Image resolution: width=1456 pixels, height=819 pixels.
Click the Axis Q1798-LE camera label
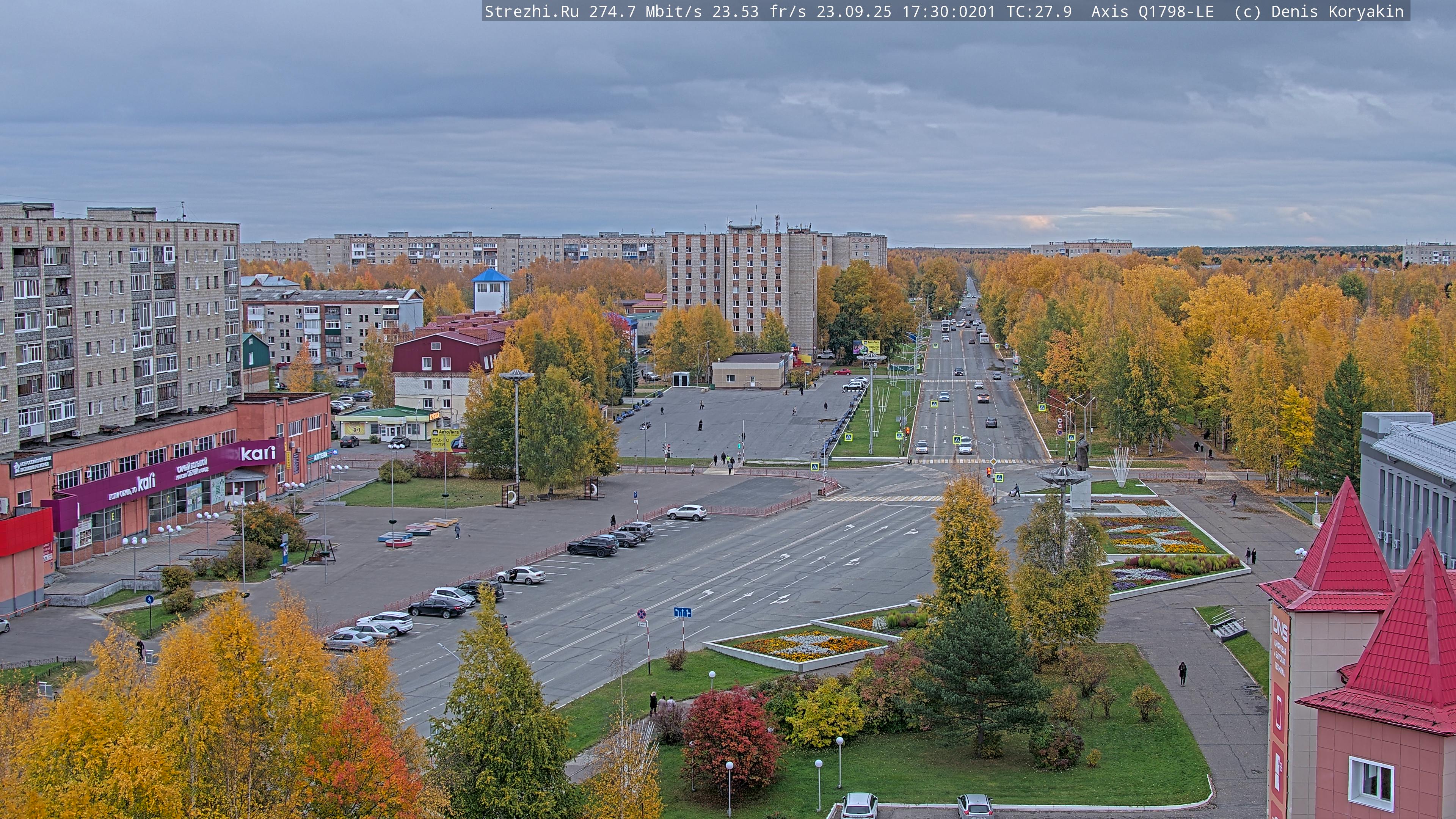[x=1152, y=12]
